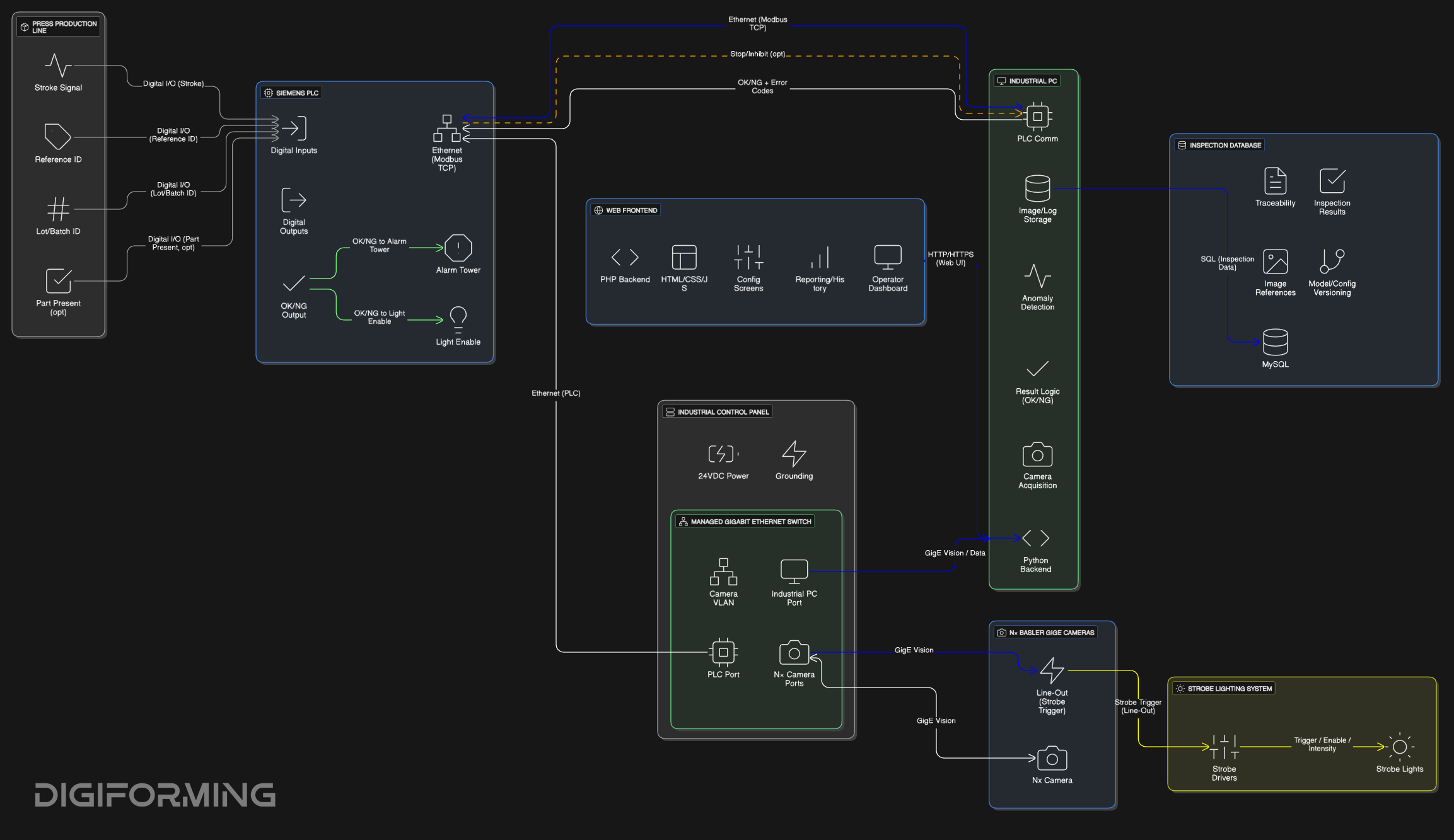
Task: Click the 'Digital I/O (Lot/Batch ID)' label
Action: 173,189
